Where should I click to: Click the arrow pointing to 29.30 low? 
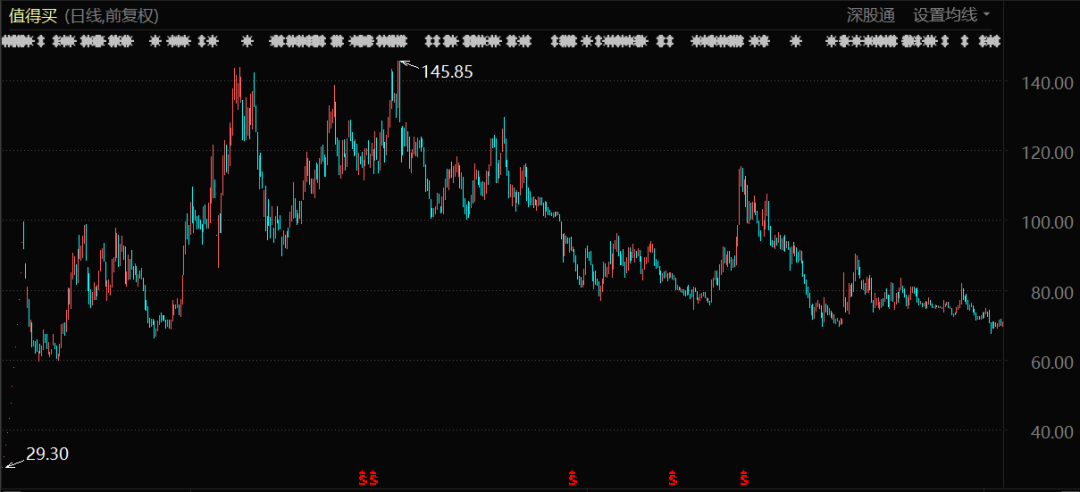(13, 462)
